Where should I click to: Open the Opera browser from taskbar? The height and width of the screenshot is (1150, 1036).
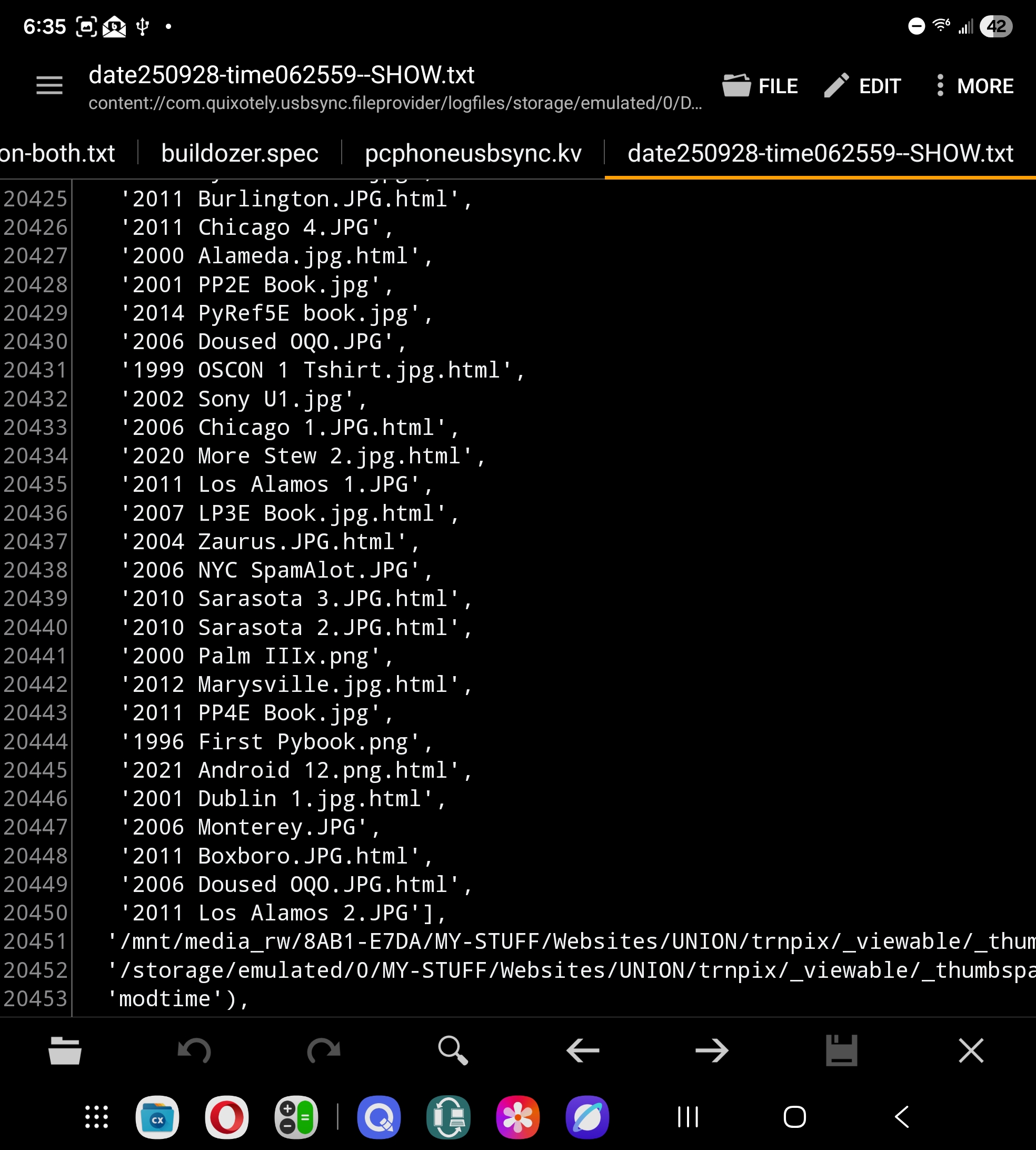point(226,1117)
